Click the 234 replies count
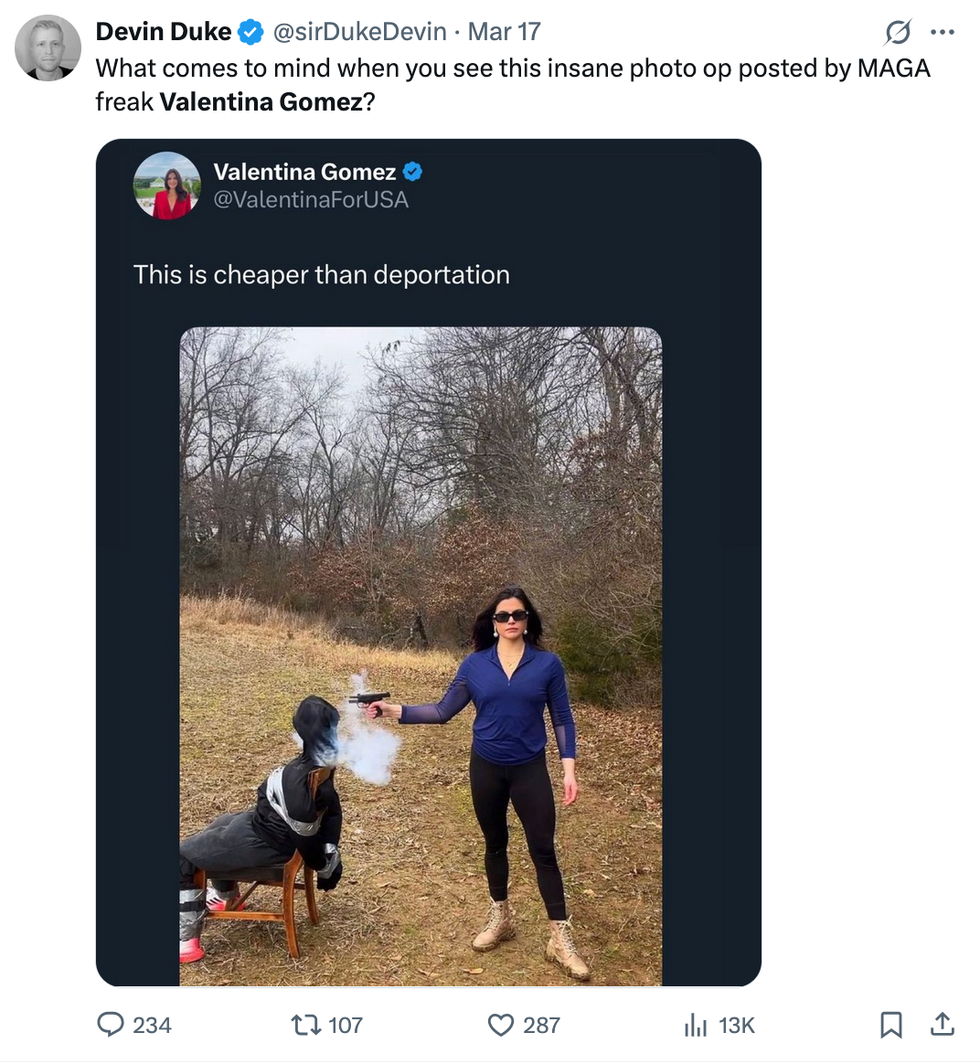Image resolution: width=980 pixels, height=1064 pixels. tap(152, 1025)
